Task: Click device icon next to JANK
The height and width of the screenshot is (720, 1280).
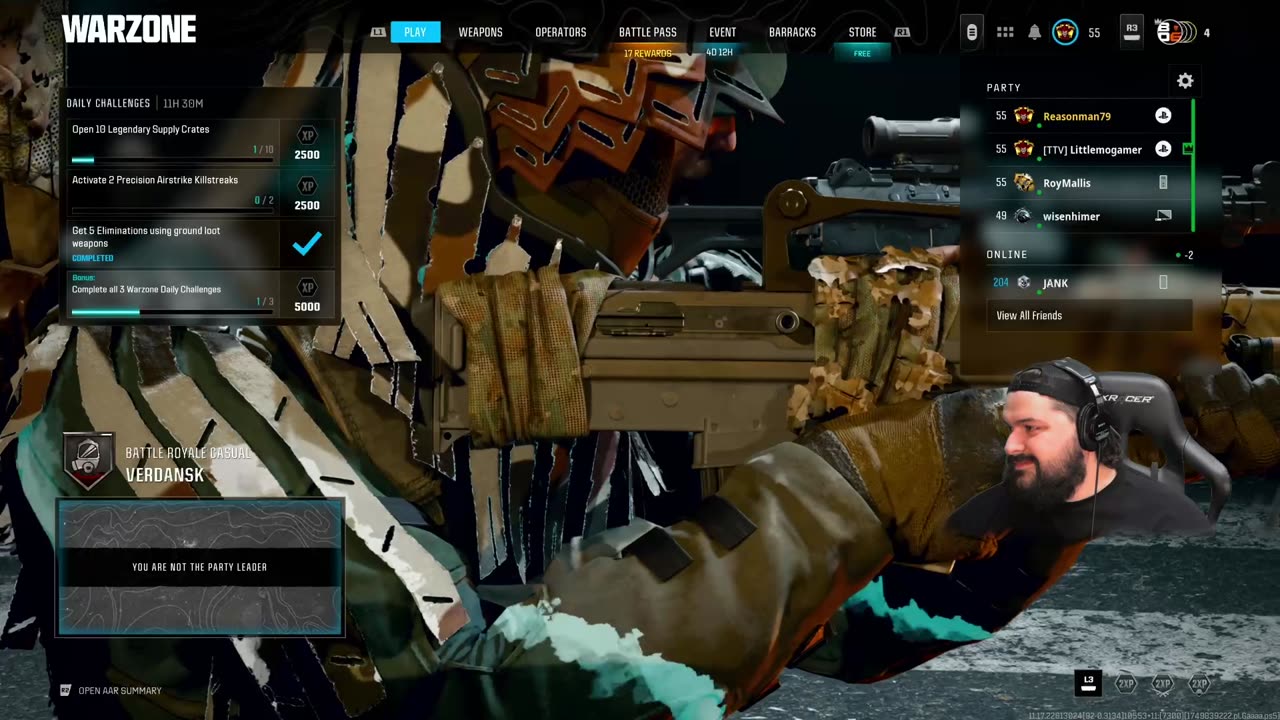Action: coord(1163,283)
